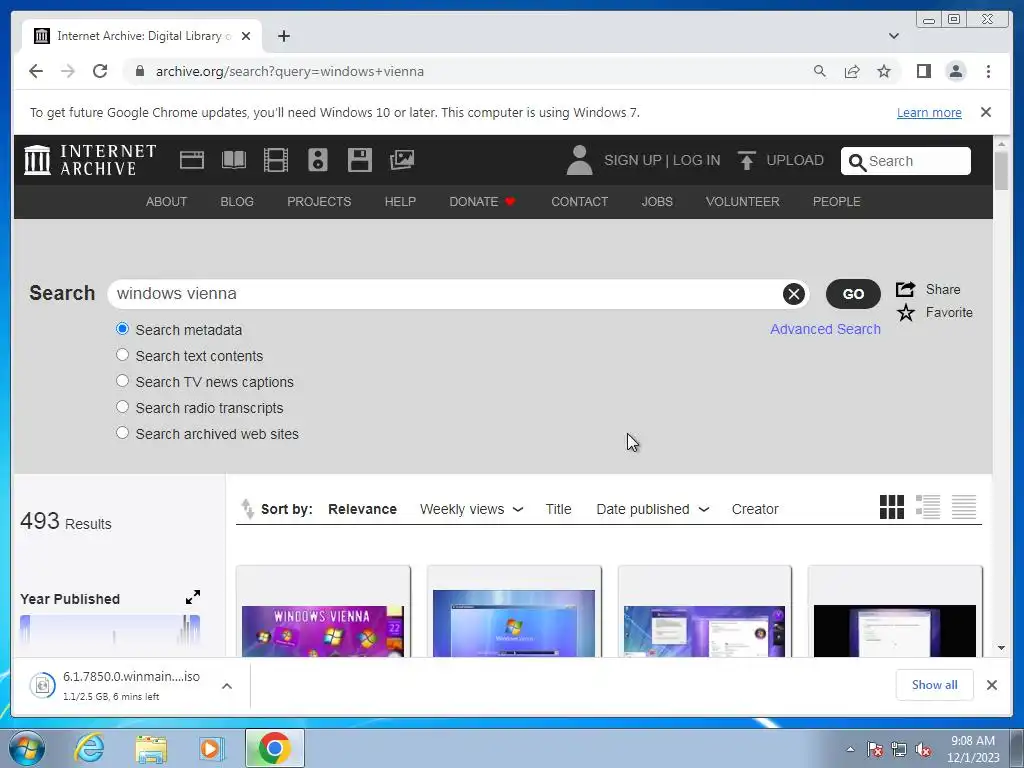Click the Year Published histogram range

[x=110, y=630]
